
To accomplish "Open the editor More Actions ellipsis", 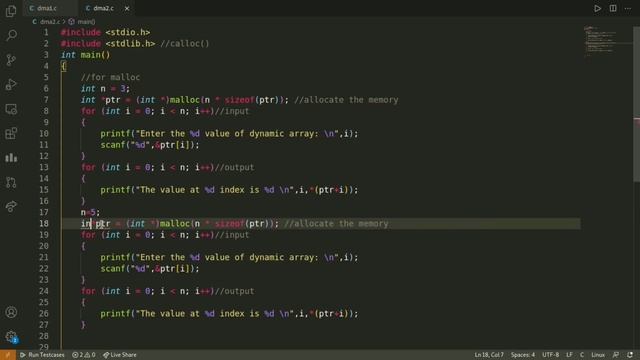I will click(x=628, y=8).
